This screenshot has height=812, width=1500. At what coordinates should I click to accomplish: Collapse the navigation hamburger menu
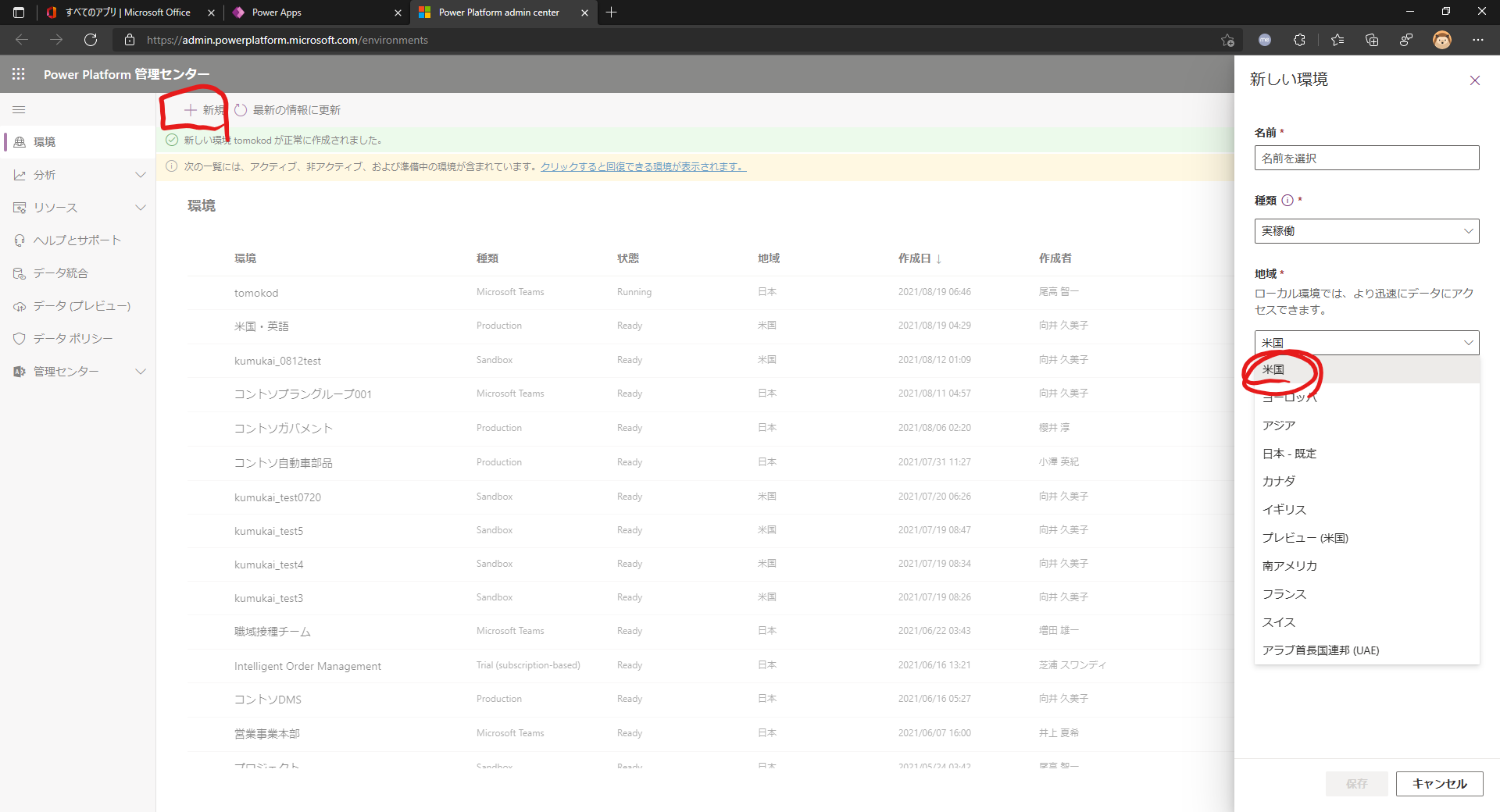coord(19,110)
